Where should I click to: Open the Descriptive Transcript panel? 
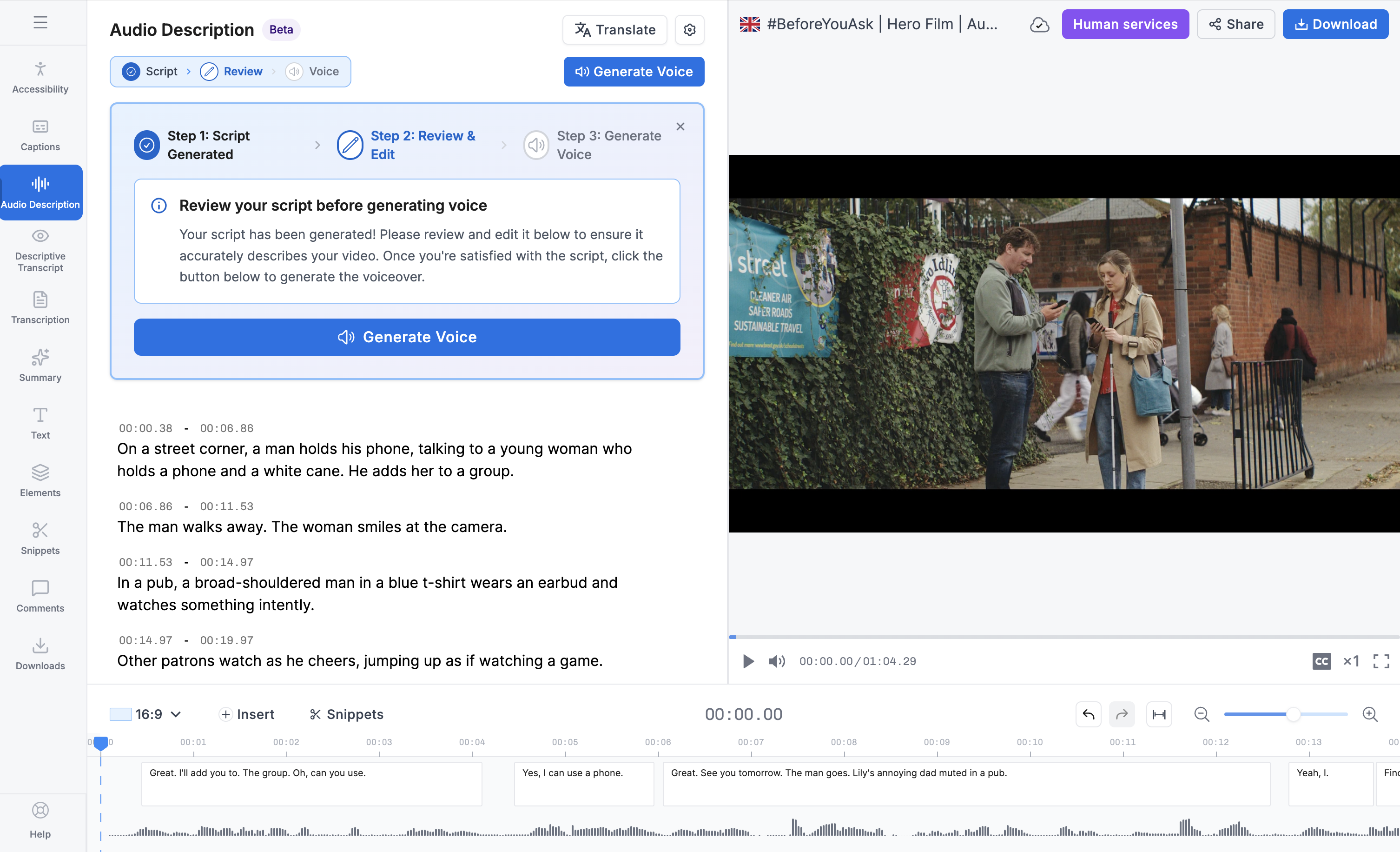coord(40,251)
